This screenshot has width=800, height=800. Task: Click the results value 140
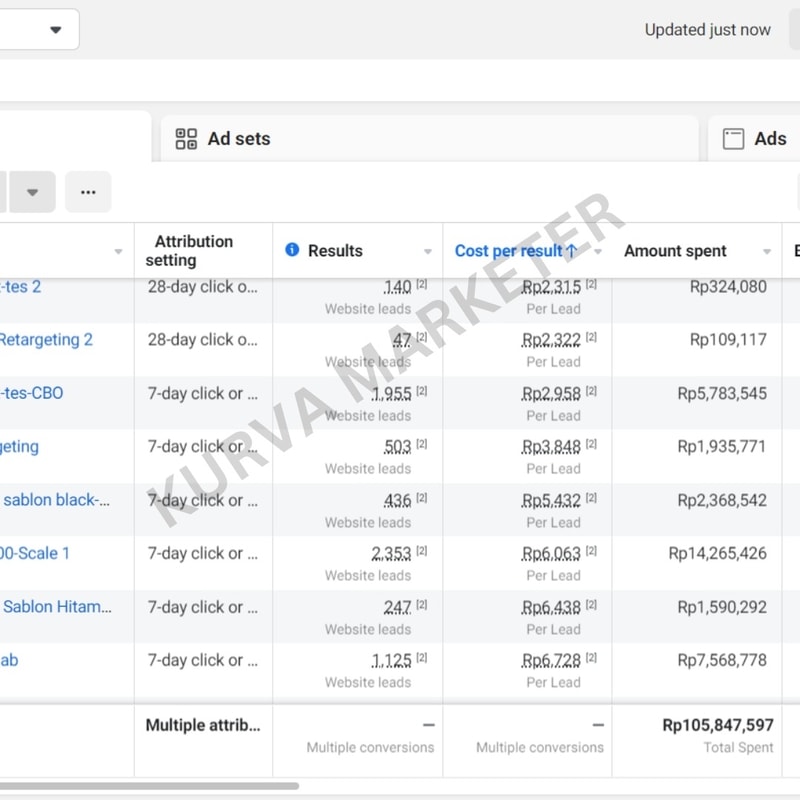click(x=397, y=287)
